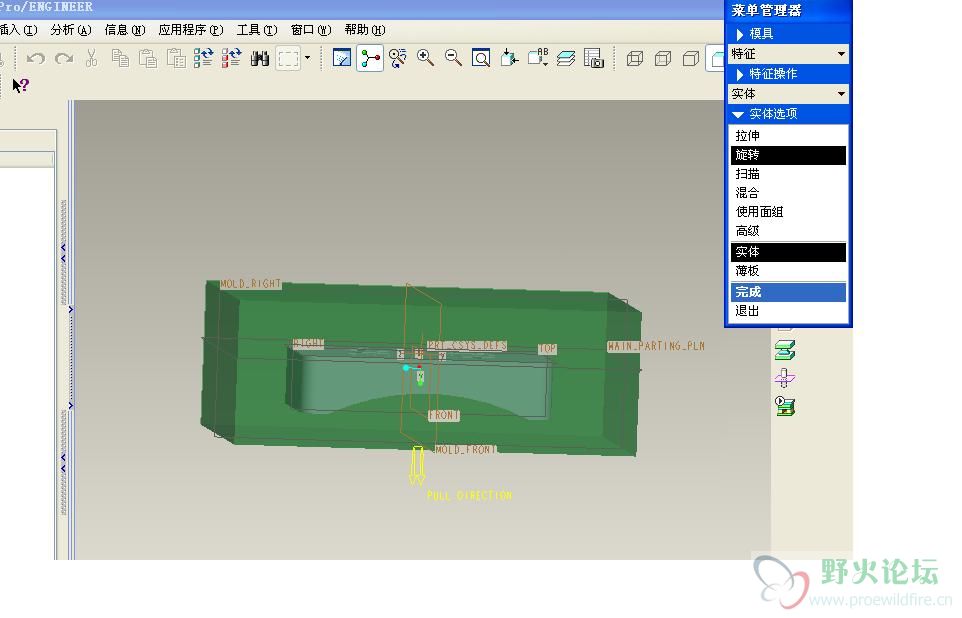This screenshot has height=618, width=962.
Task: Click the FRONT datum label
Action: (x=444, y=415)
